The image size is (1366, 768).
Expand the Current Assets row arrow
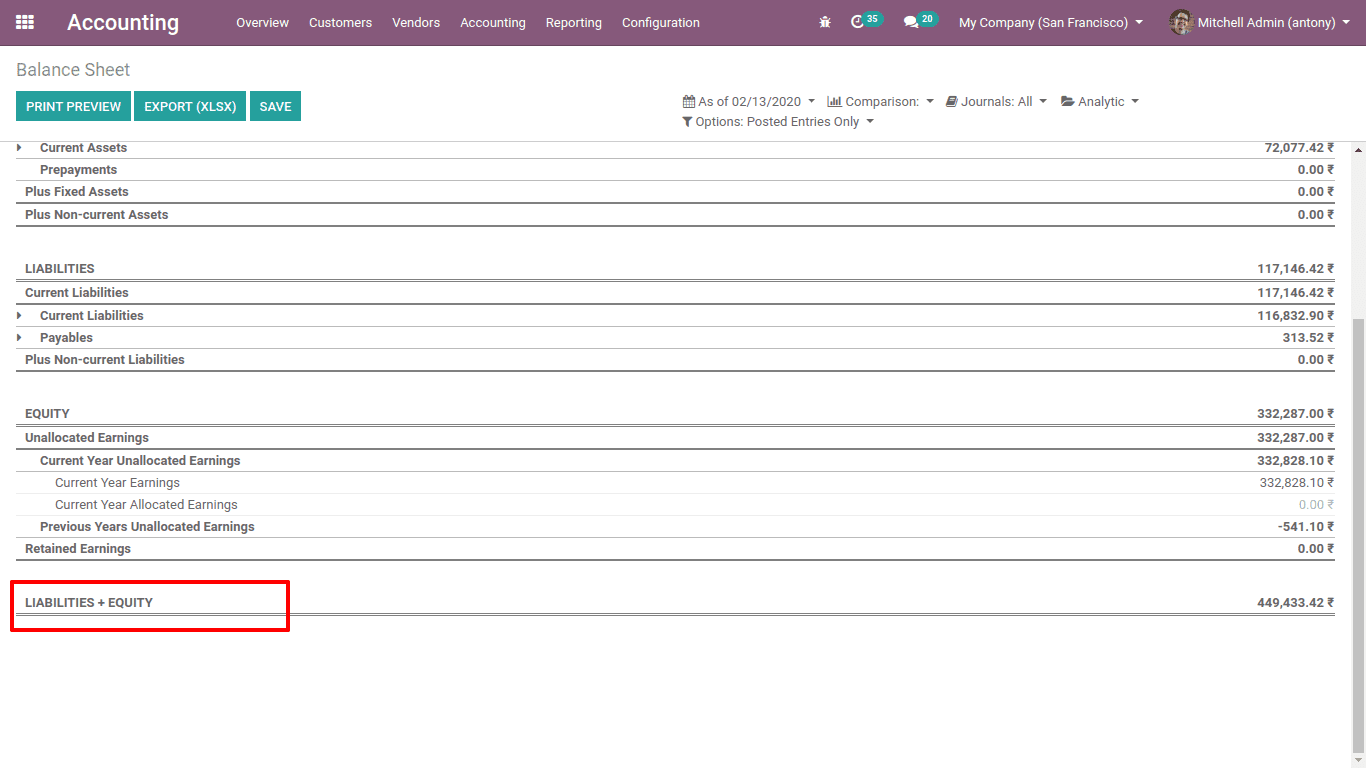[x=19, y=148]
